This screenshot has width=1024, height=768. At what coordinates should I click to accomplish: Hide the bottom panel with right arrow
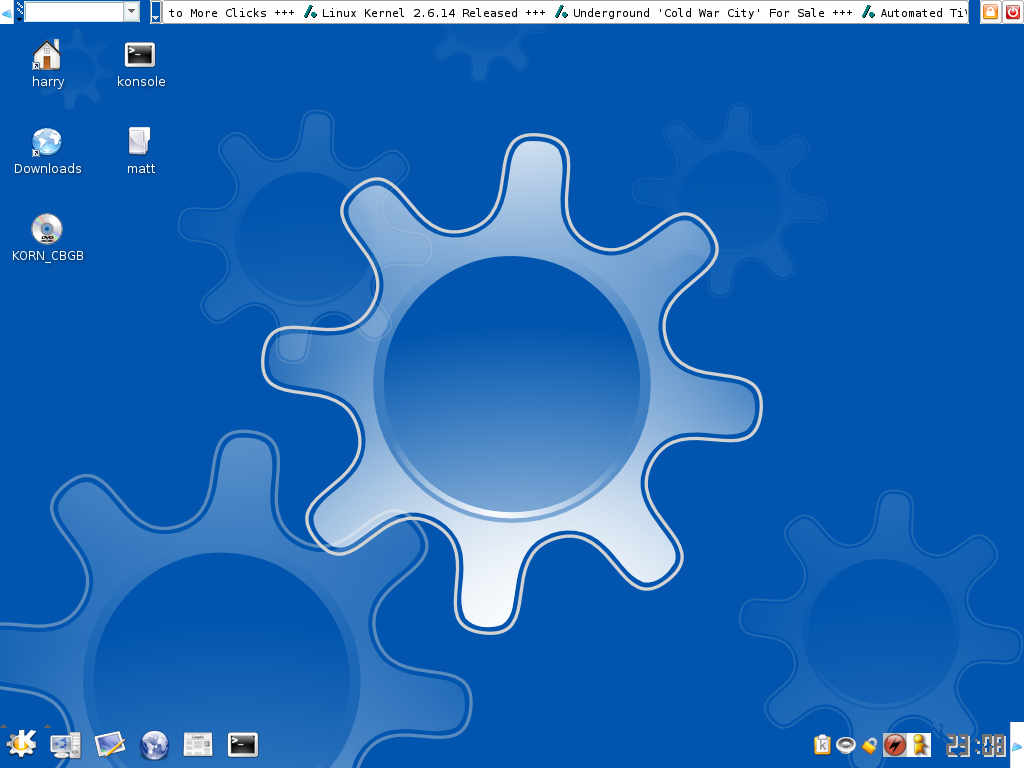[1017, 745]
